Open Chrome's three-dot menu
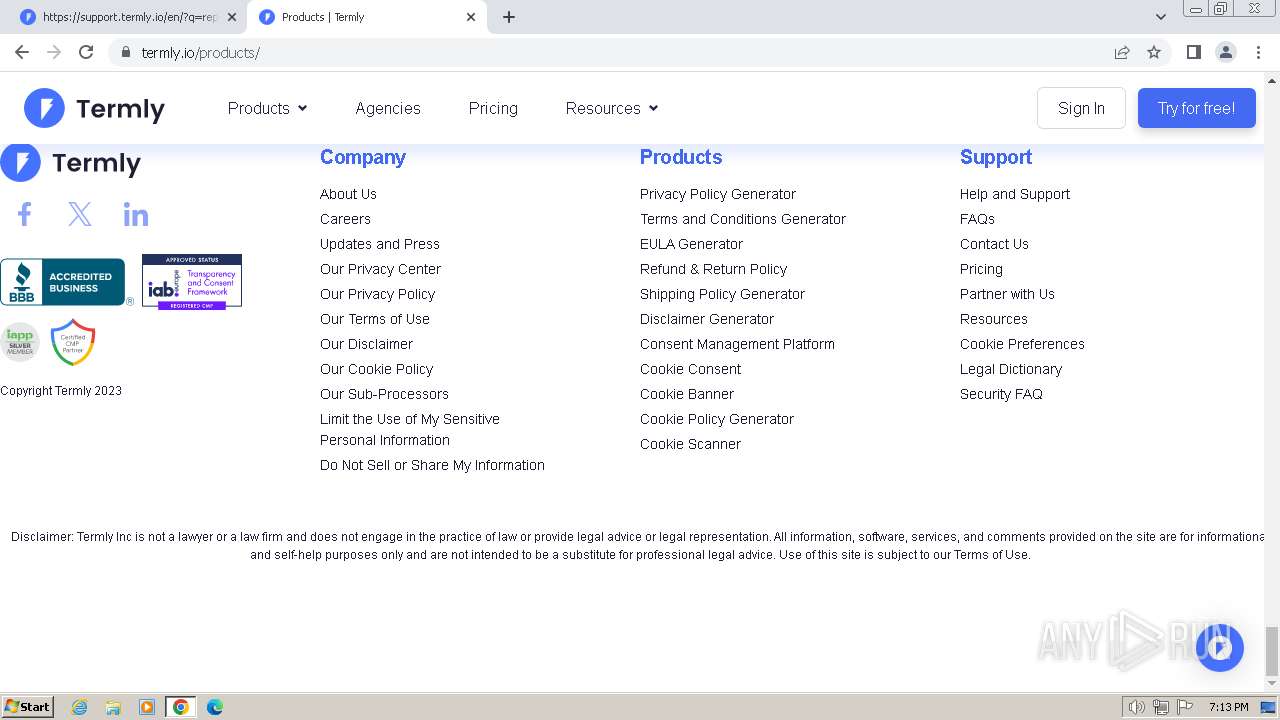Screen dimensions: 1280x720 (1259, 52)
